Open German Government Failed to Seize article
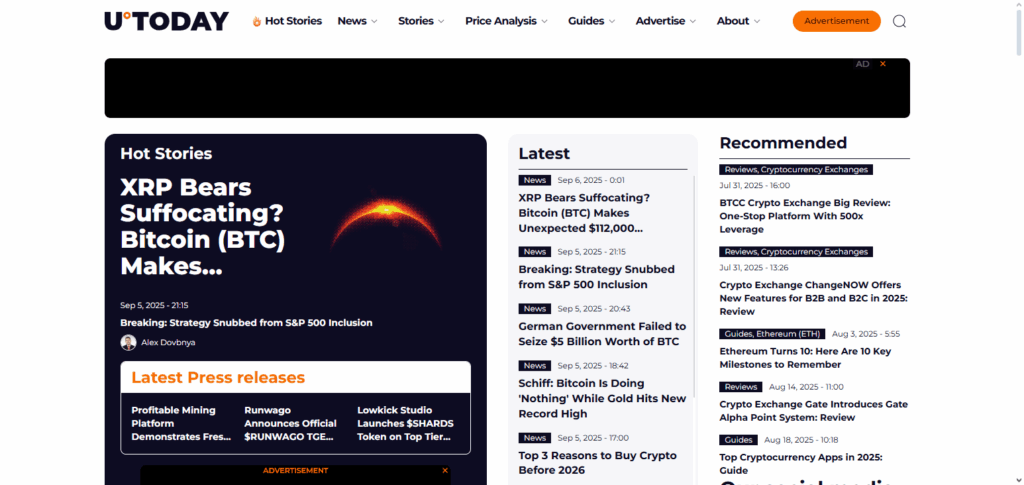Screen dimensions: 1024x485 pos(602,333)
